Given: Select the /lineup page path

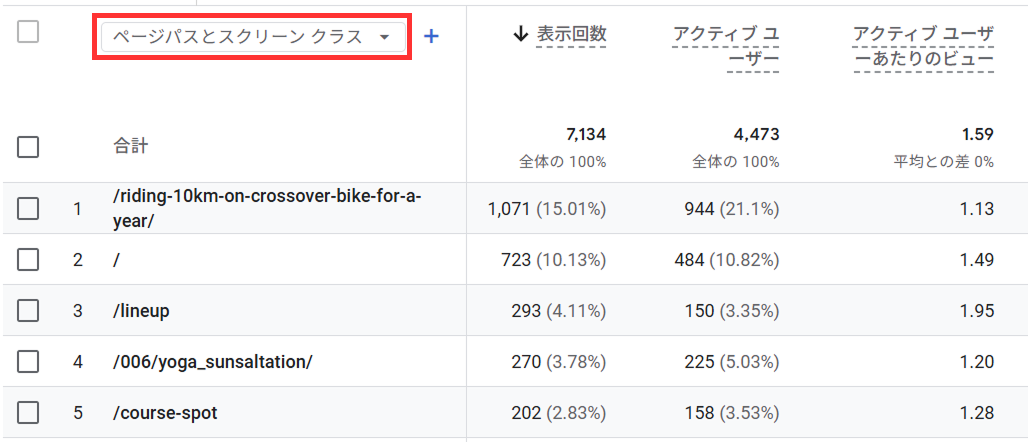Looking at the screenshot, I should click(x=141, y=311).
